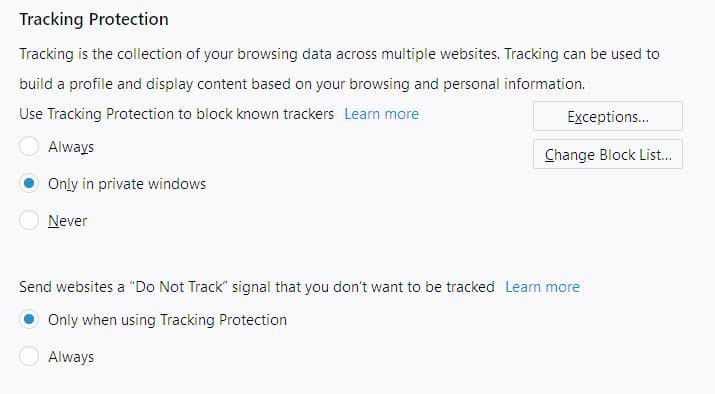Viewport: 715px width, 394px height.
Task: Click the description line starting Tracking is the collection
Action: pos(339,54)
